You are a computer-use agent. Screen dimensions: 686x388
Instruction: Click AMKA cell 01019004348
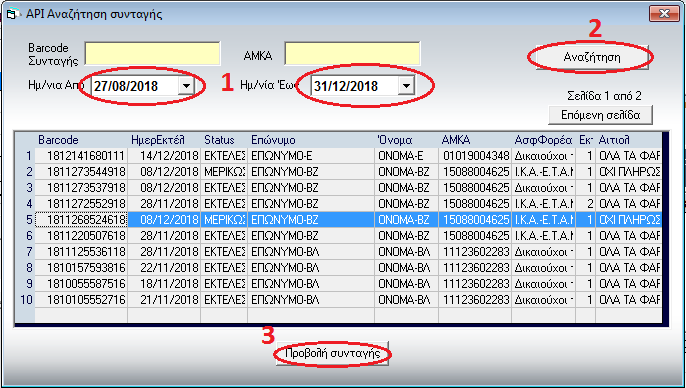tap(475, 156)
